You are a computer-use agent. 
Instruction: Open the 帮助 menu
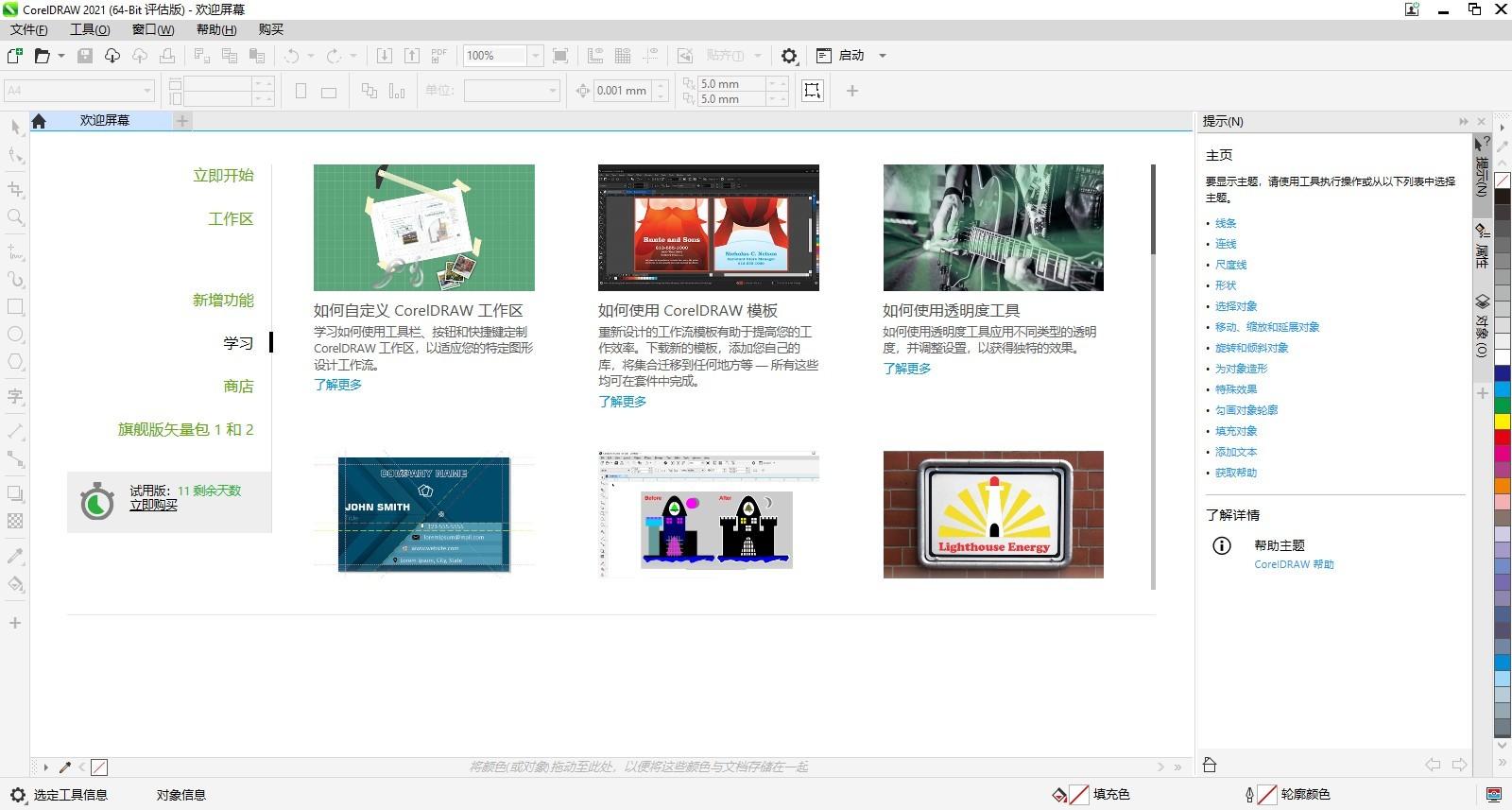click(x=216, y=29)
